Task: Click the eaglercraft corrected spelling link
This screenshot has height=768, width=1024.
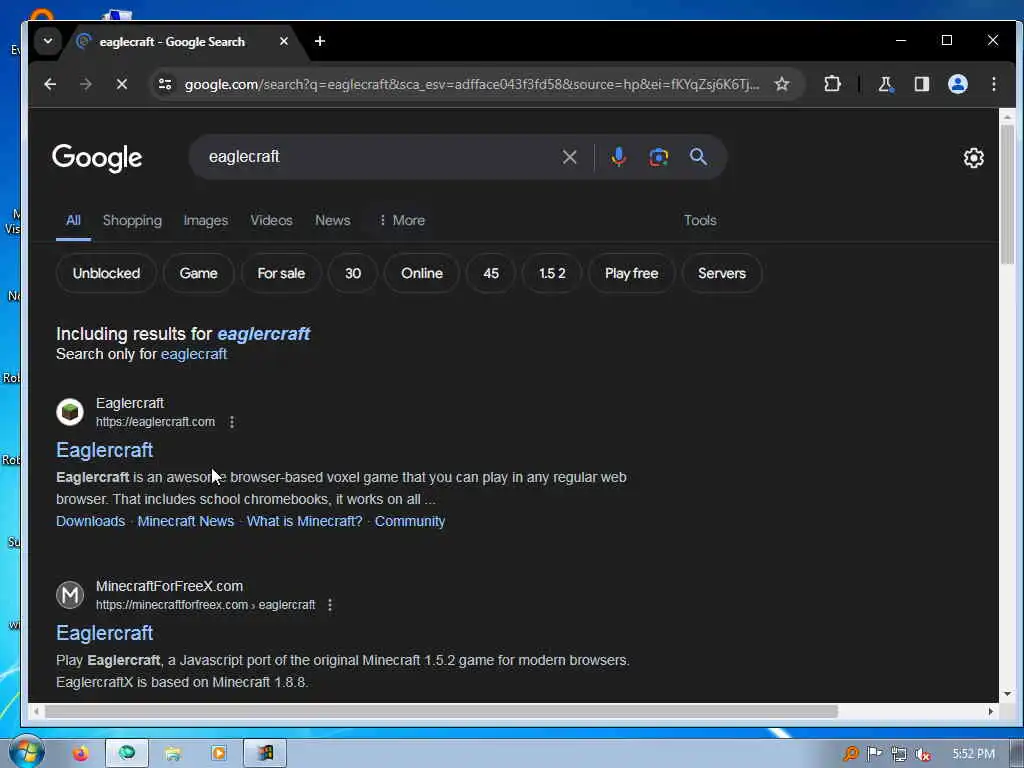Action: [263, 334]
